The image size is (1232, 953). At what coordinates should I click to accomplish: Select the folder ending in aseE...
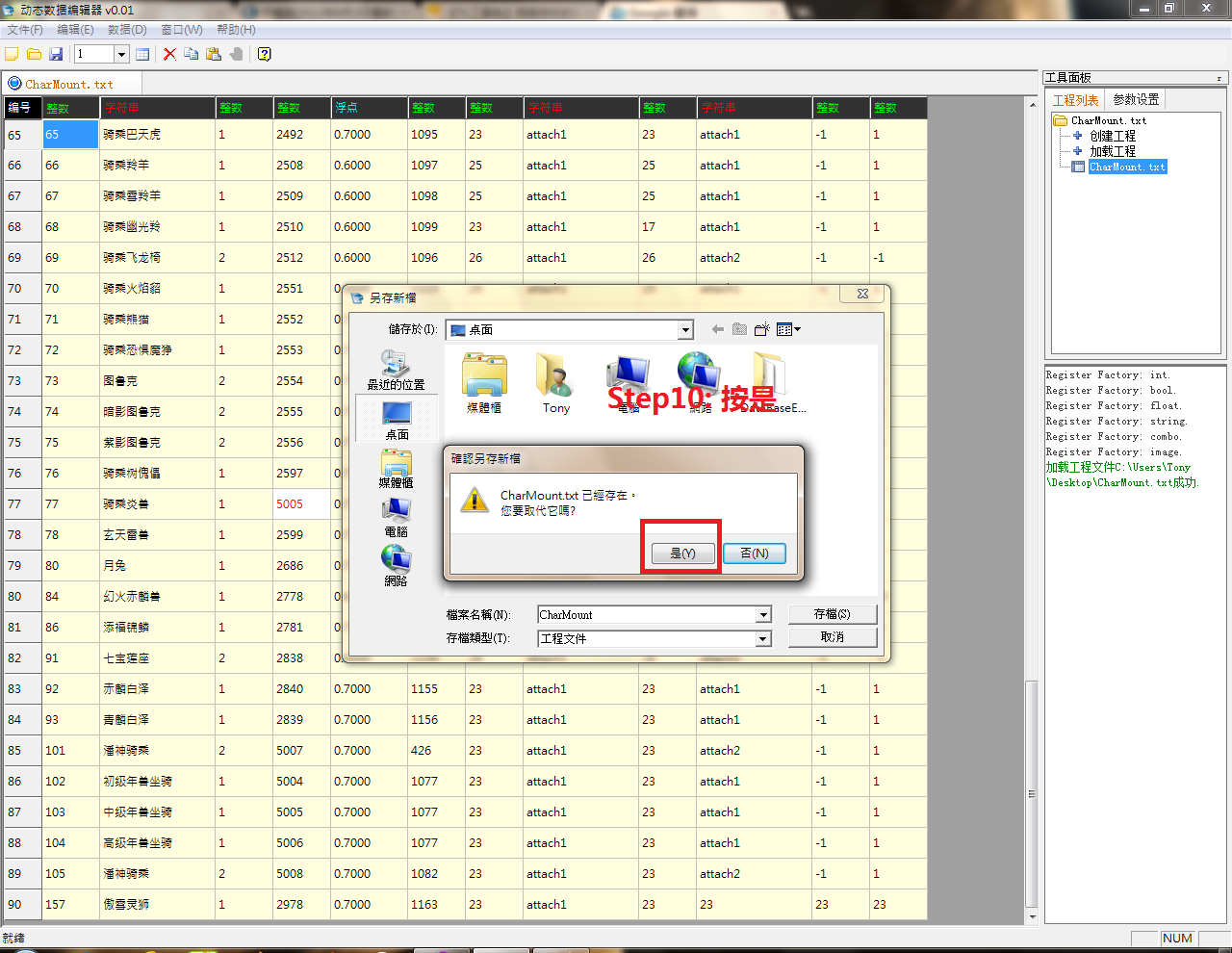(x=772, y=382)
